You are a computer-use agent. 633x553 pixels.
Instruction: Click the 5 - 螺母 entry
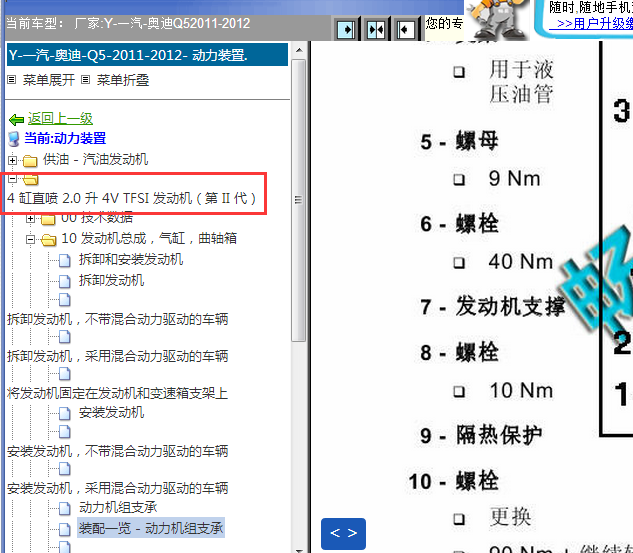459,142
